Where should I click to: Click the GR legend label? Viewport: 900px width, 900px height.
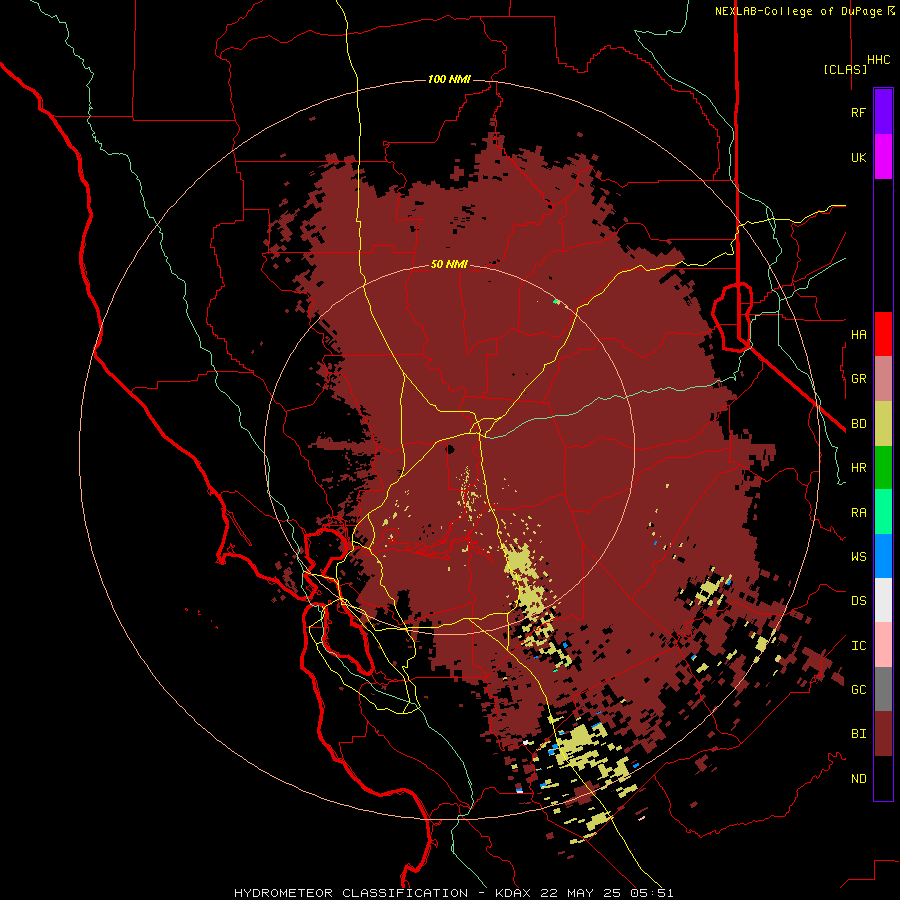pyautogui.click(x=858, y=379)
